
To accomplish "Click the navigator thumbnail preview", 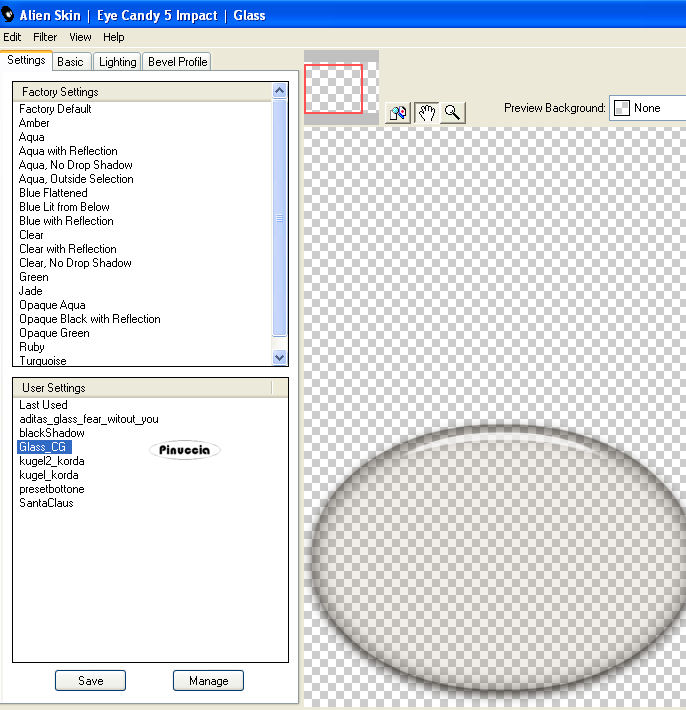I will (x=341, y=87).
